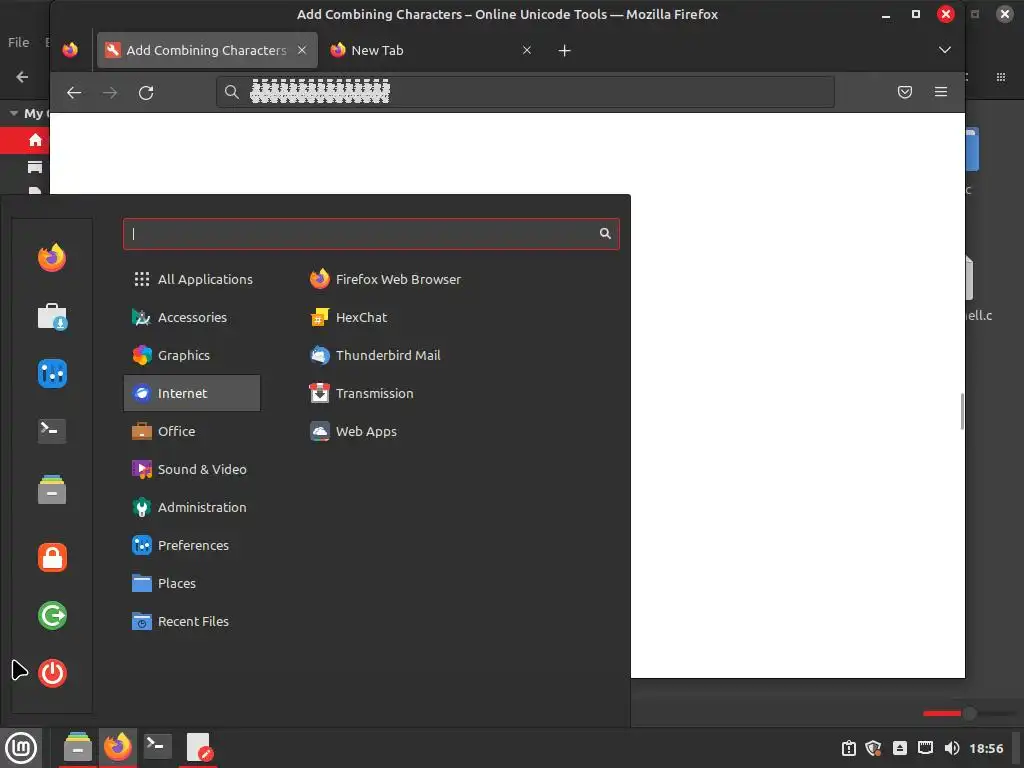This screenshot has width=1024, height=768.
Task: Click the magnifier icon in menu search box
Action: tap(605, 234)
